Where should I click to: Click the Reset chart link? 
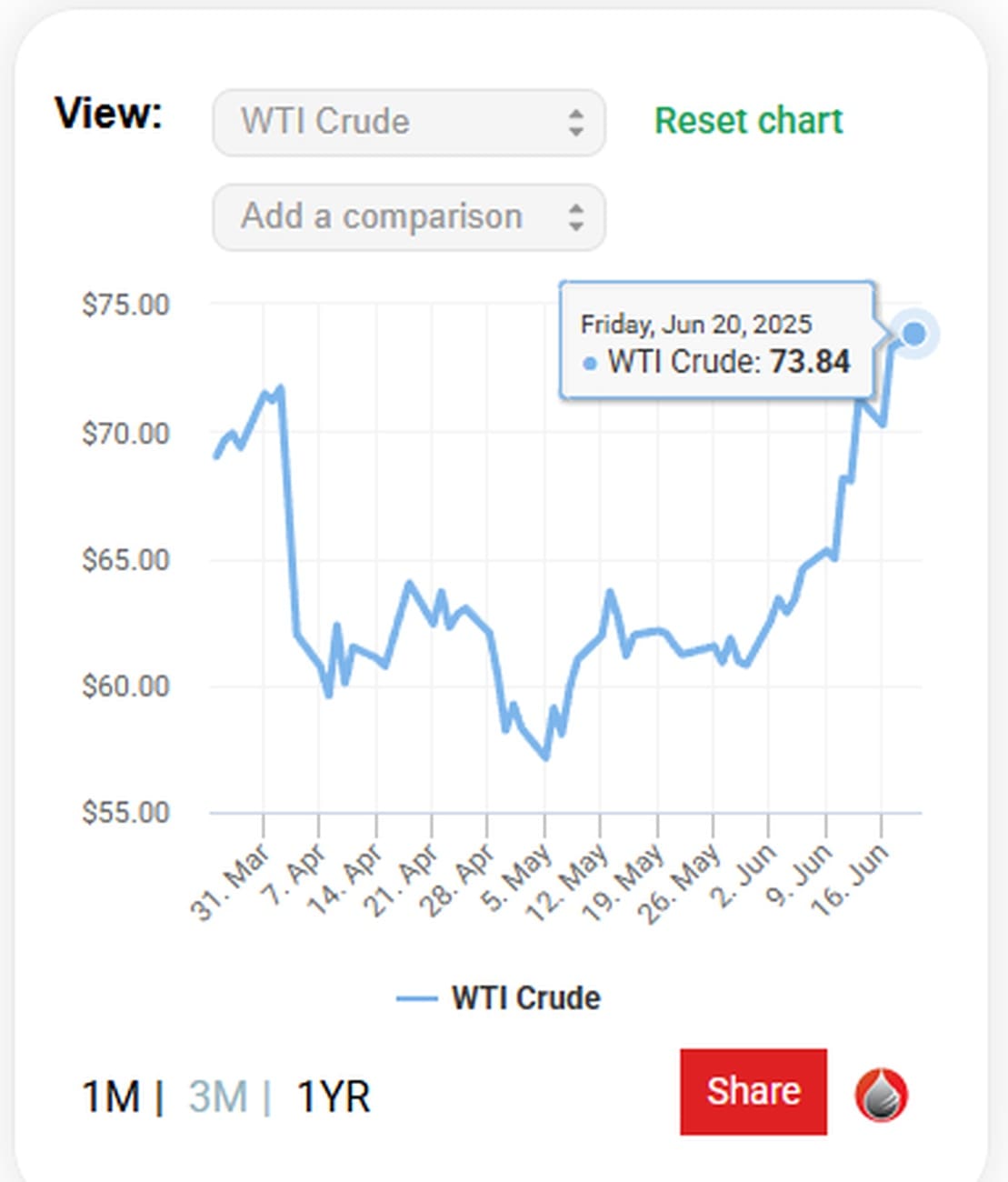749,121
